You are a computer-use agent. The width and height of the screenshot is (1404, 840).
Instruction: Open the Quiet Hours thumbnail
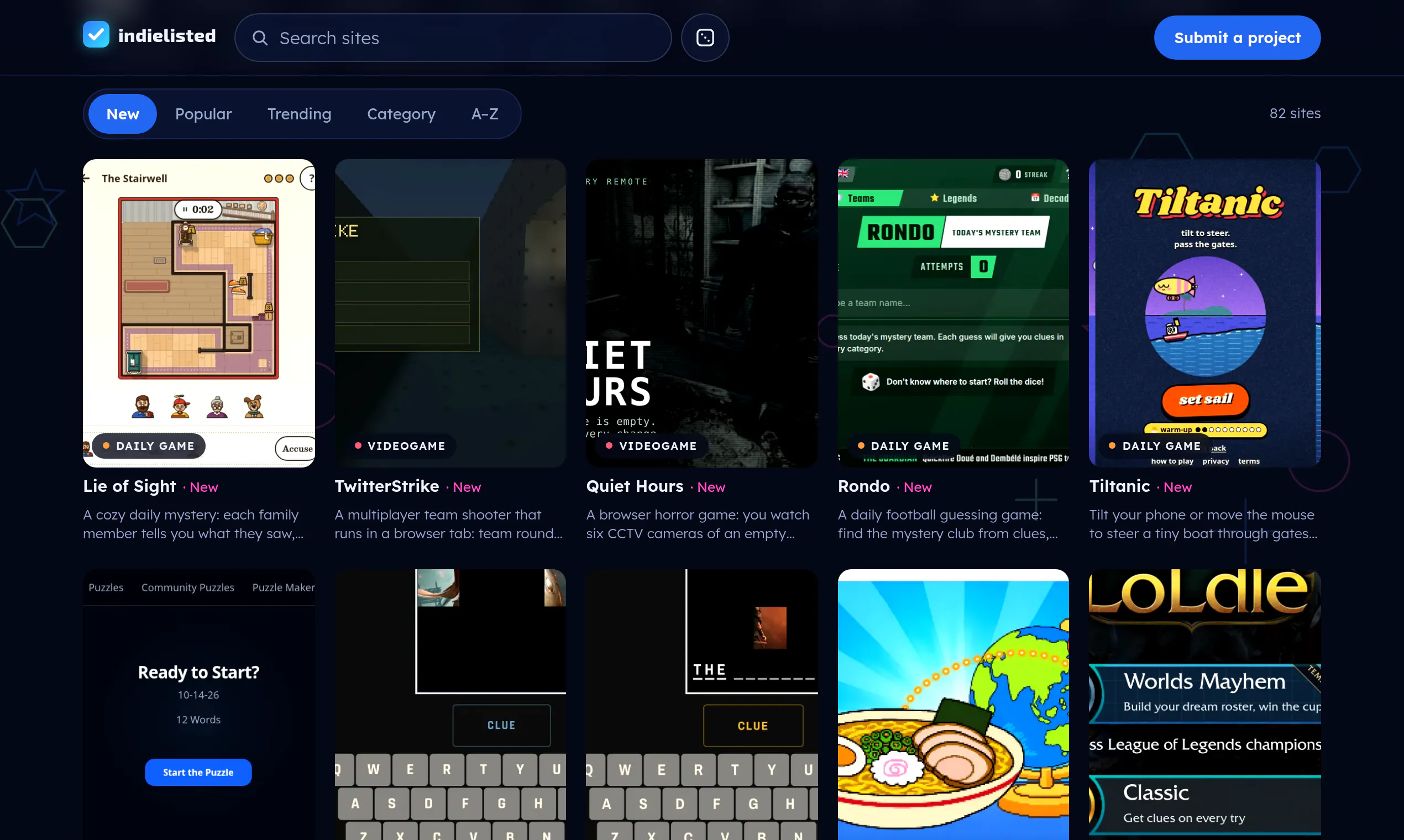point(702,313)
